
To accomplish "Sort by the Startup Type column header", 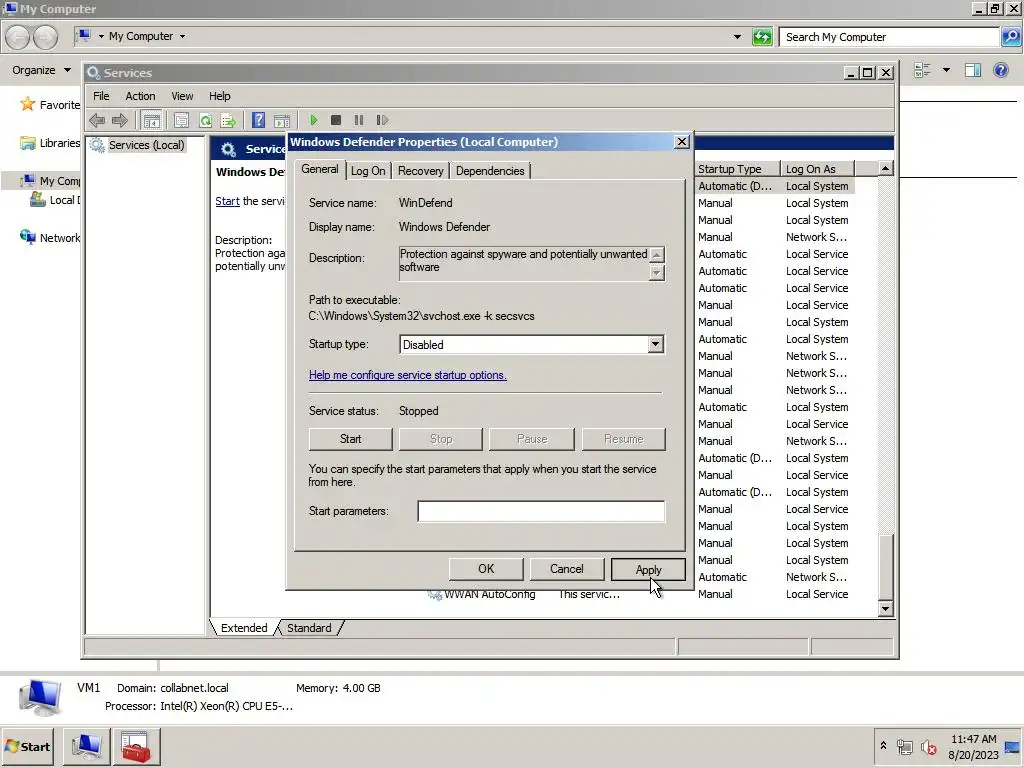I will click(x=737, y=168).
